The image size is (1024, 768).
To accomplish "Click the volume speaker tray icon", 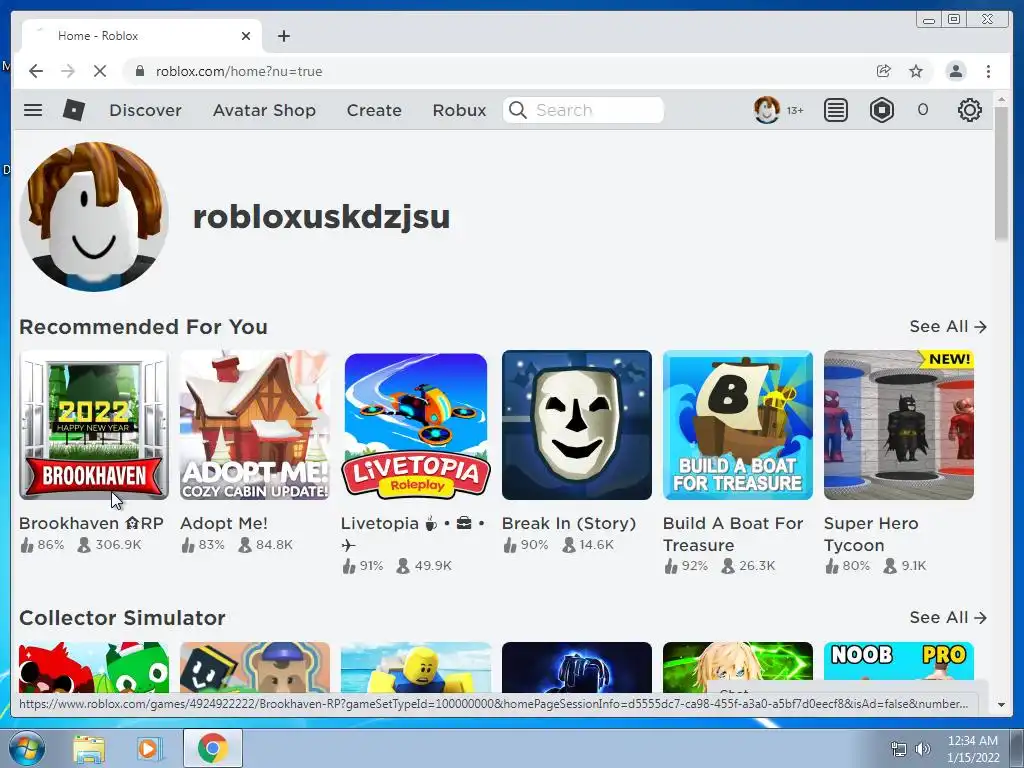I will (922, 749).
